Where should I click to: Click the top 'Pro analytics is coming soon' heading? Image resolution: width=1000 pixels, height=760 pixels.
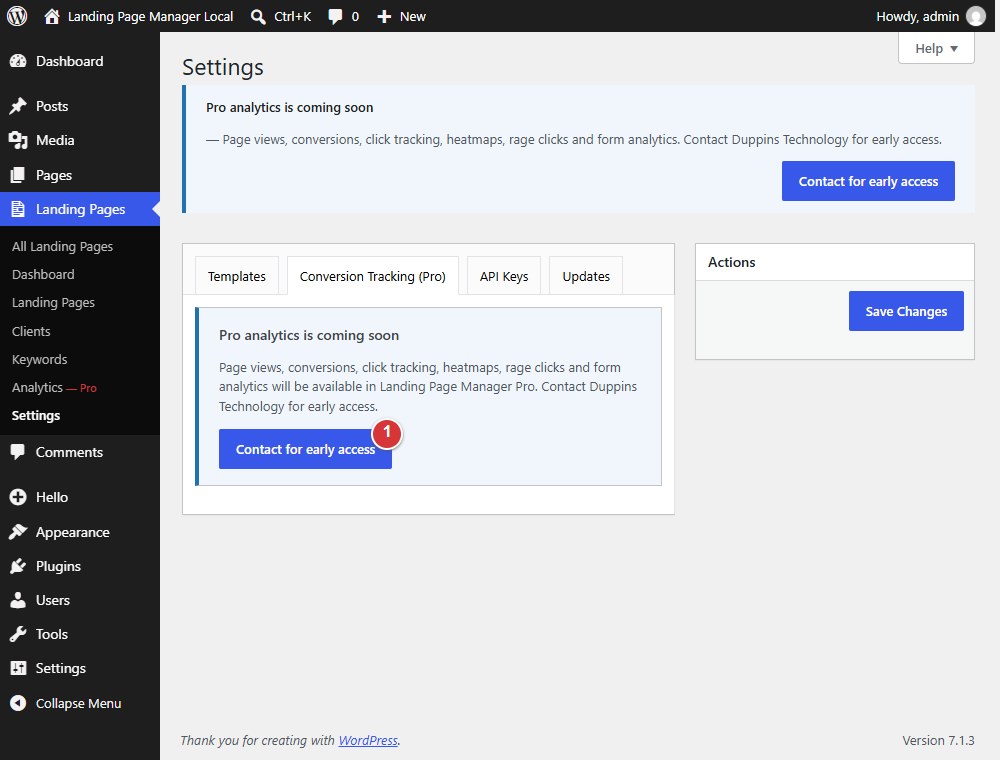tap(290, 107)
